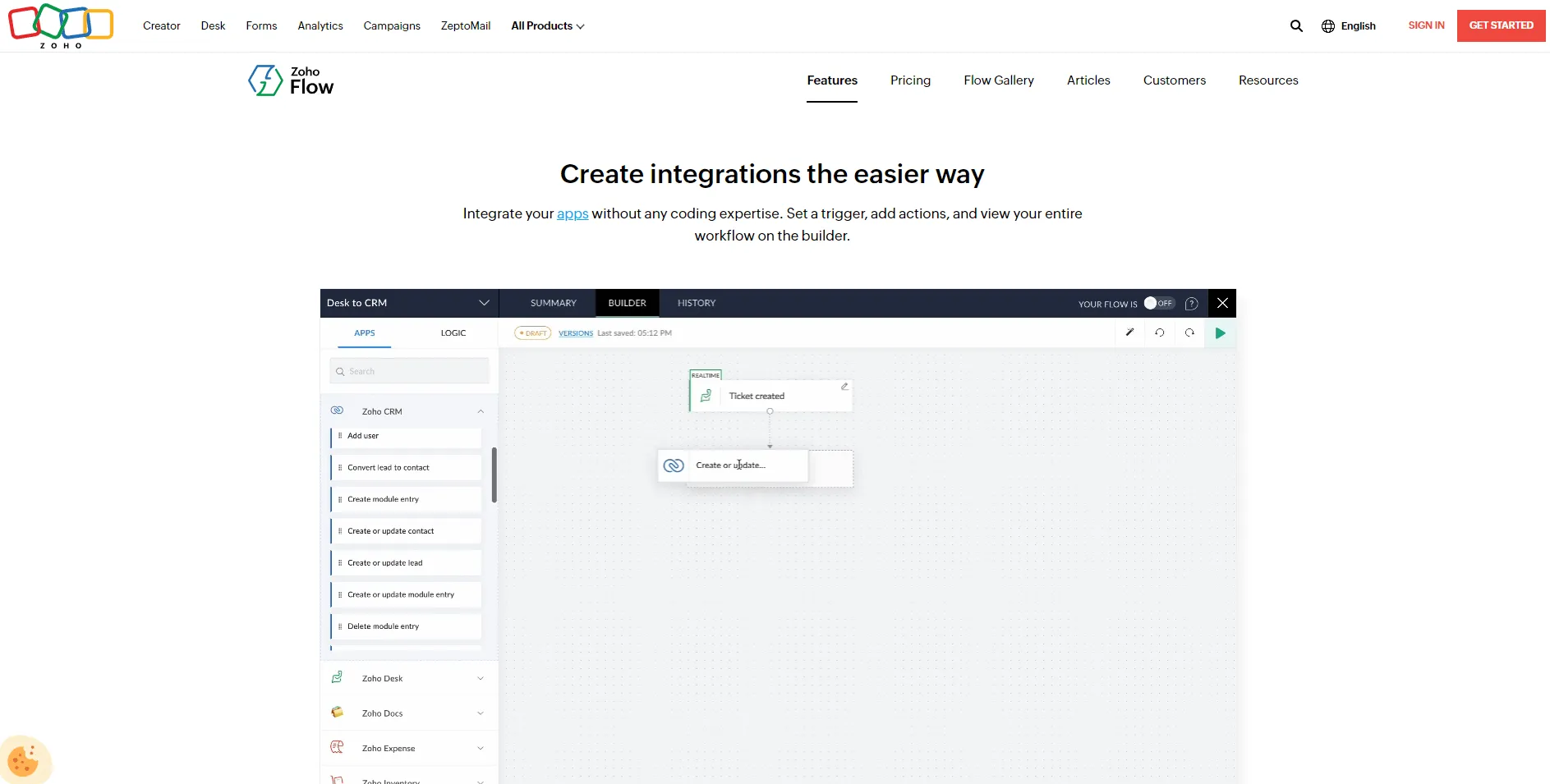Viewport: 1550px width, 784px height.
Task: Click the Desk icon on Ticket created trigger
Action: [706, 396]
